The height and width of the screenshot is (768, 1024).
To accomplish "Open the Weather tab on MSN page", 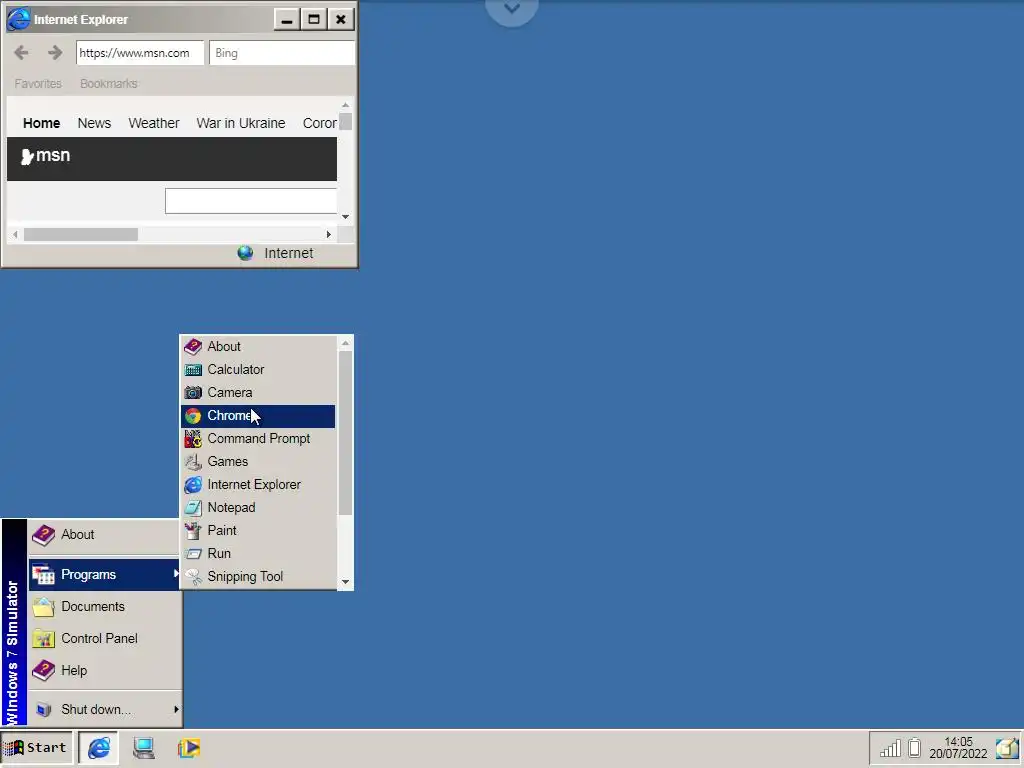I will click(x=153, y=123).
